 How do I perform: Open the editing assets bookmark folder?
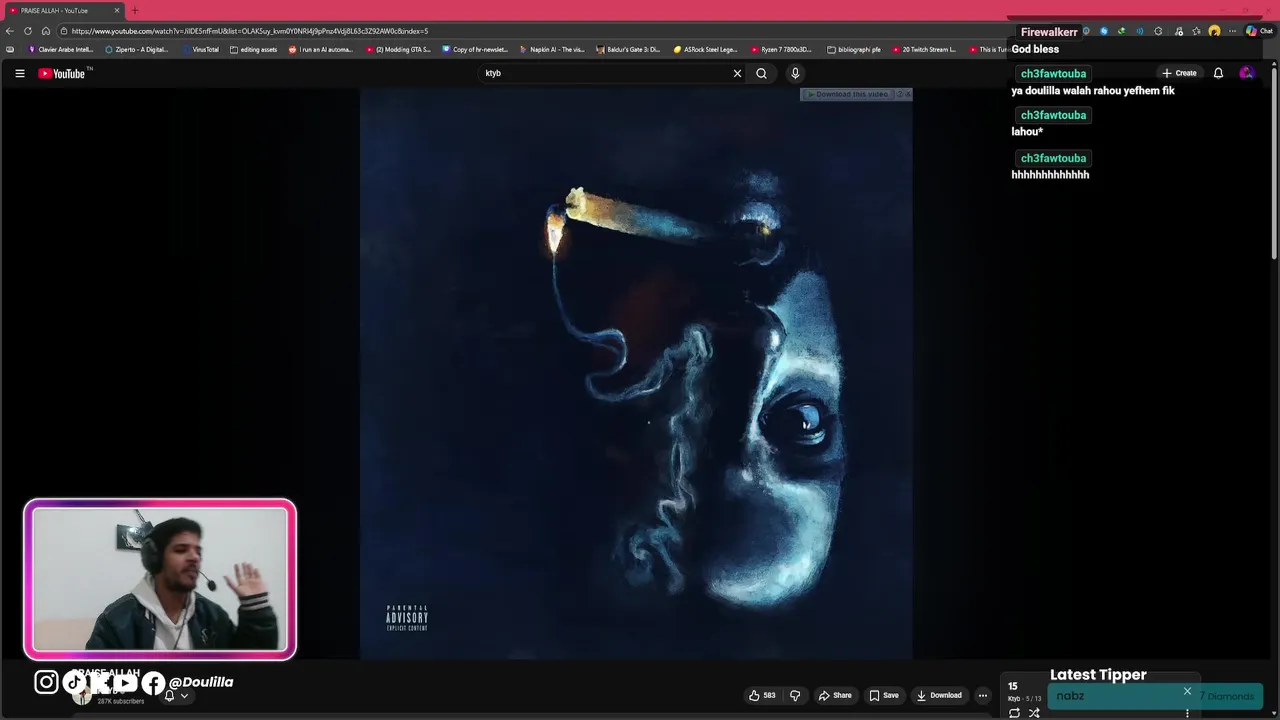coord(254,49)
